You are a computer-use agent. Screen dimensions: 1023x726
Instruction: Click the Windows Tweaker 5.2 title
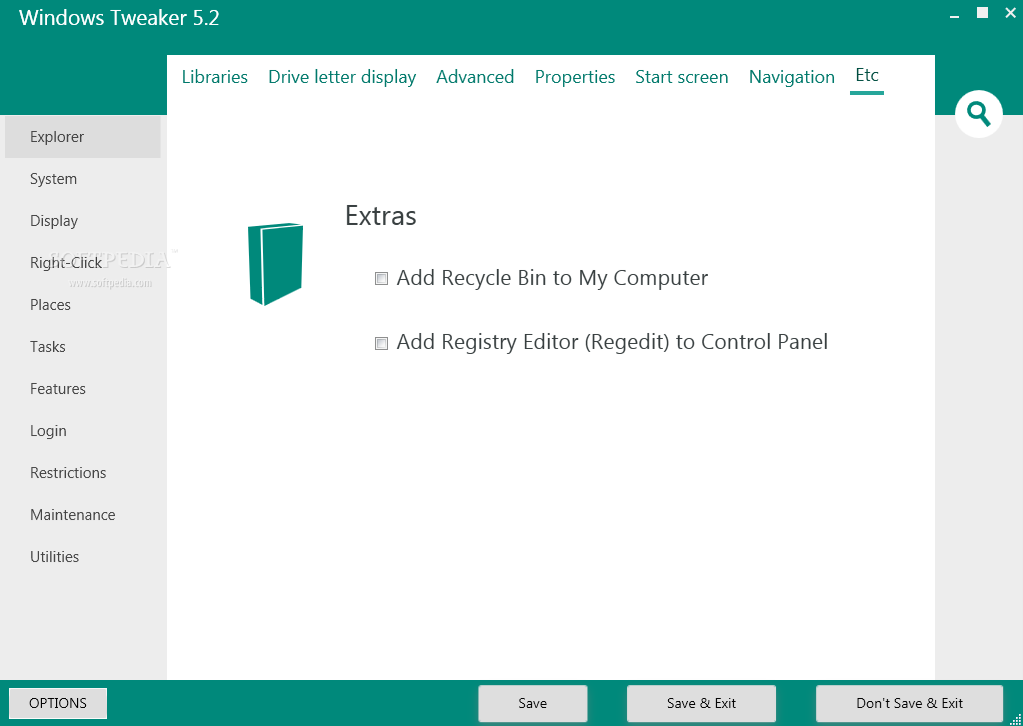pyautogui.click(x=119, y=18)
